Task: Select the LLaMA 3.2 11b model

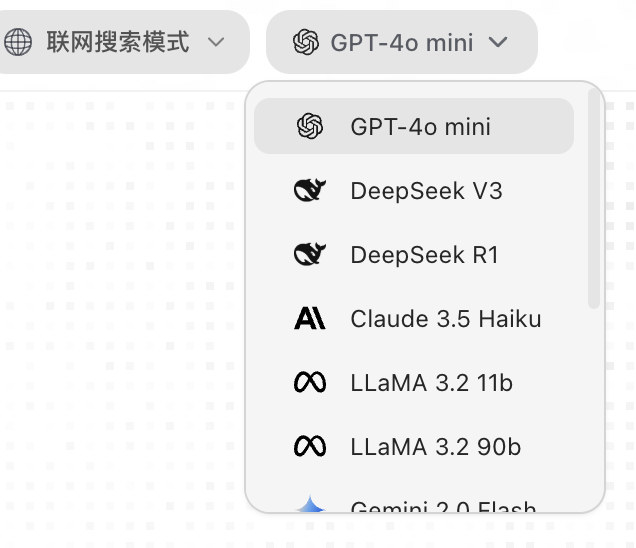Action: pos(414,383)
